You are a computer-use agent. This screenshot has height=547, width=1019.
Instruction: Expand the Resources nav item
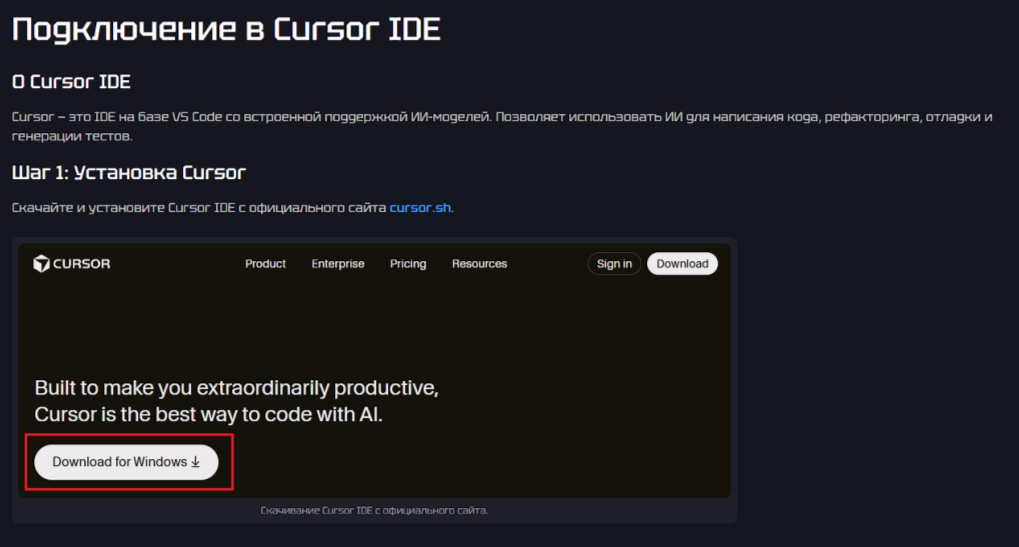click(479, 264)
